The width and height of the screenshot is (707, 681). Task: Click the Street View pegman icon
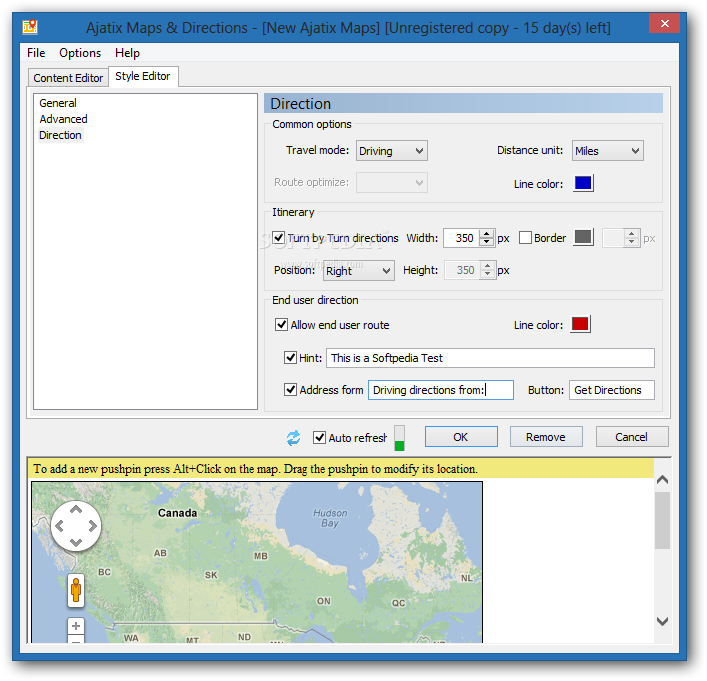[x=76, y=589]
